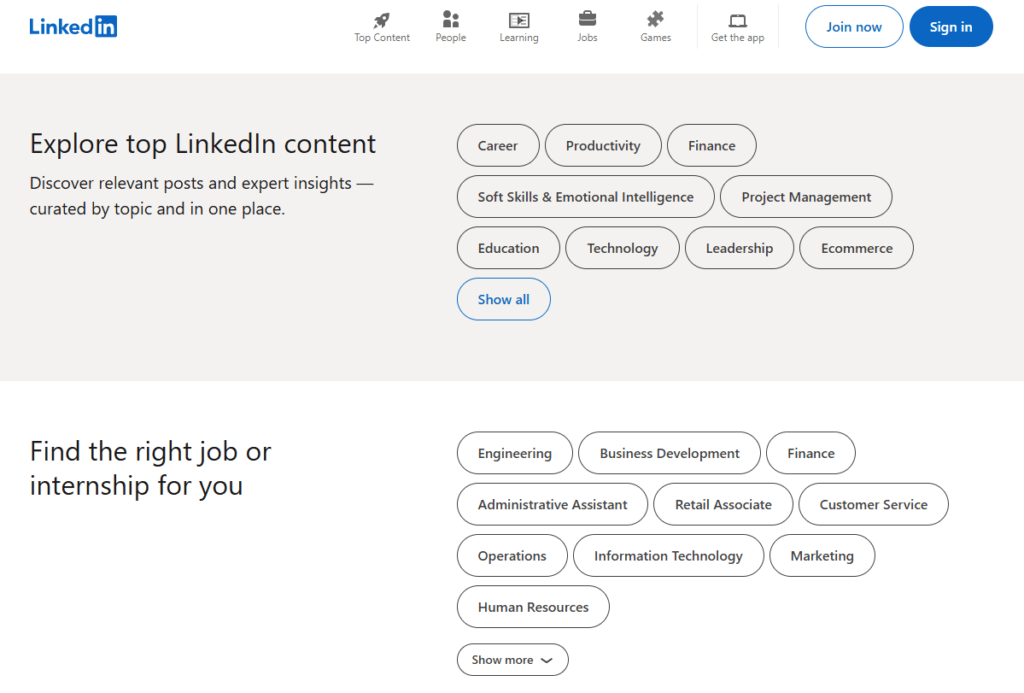Browse Retail Associate jobs
1024x693 pixels.
pos(723,504)
